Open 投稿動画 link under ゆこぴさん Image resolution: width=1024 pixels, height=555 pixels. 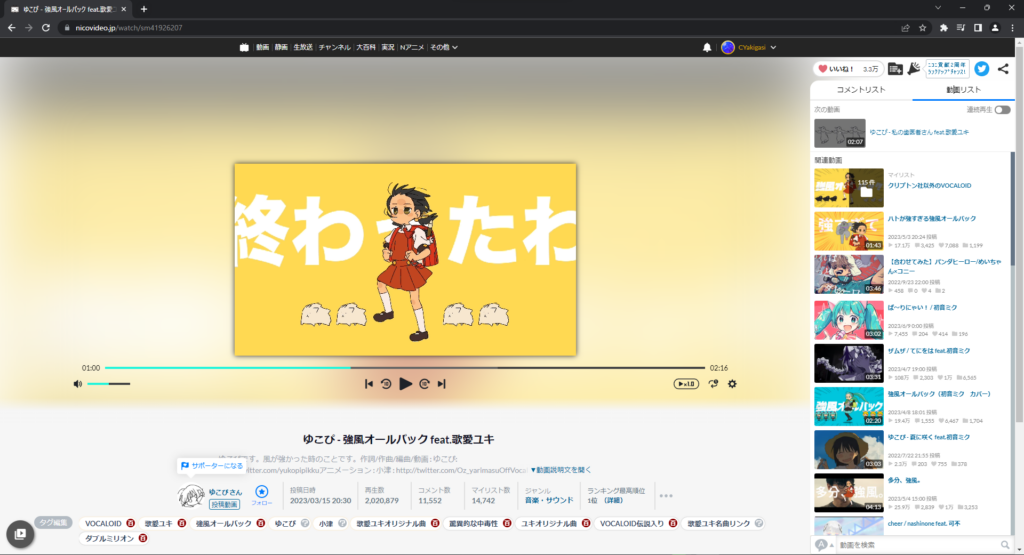pos(224,504)
